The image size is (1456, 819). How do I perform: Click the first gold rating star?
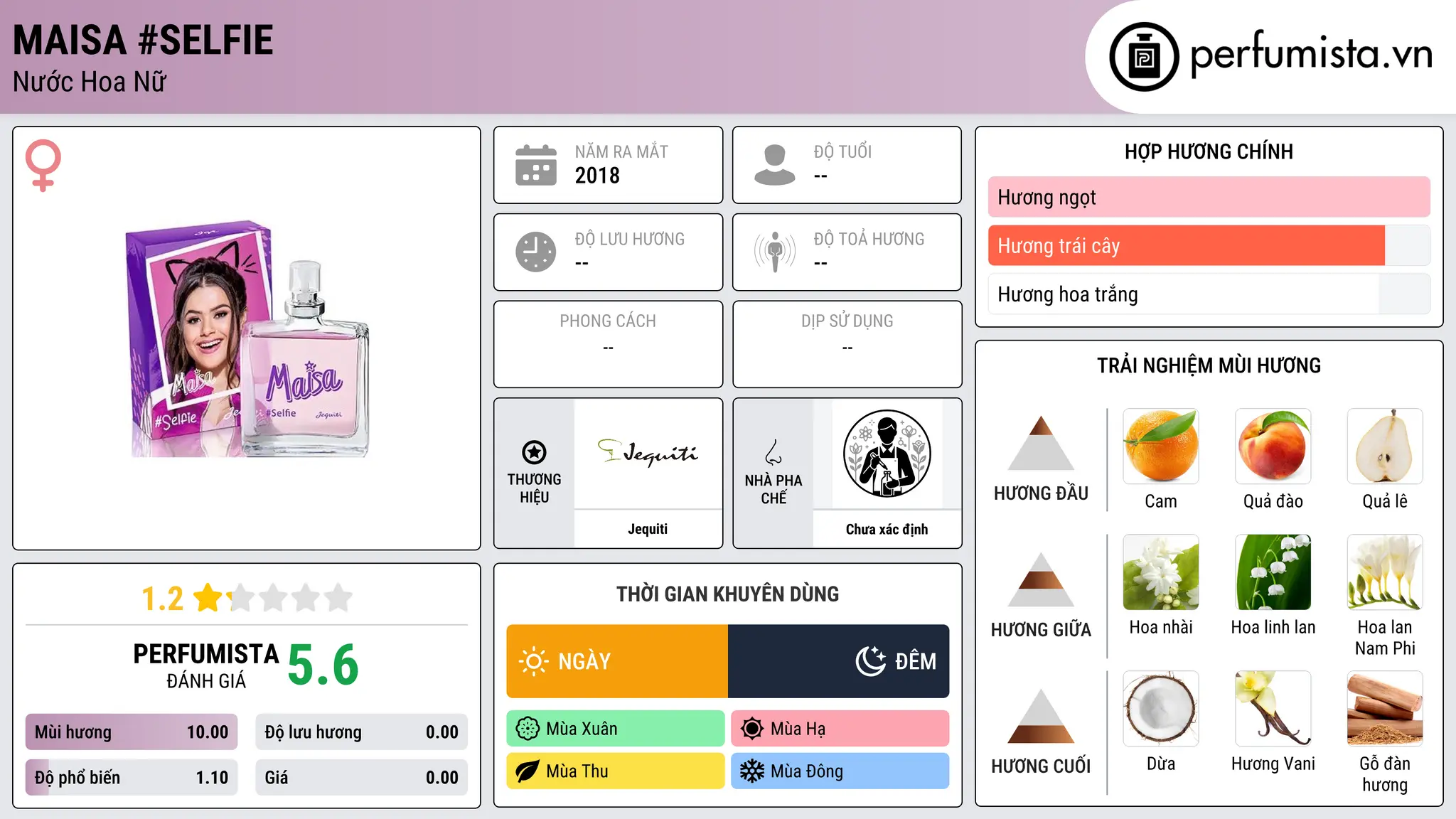coord(208,598)
